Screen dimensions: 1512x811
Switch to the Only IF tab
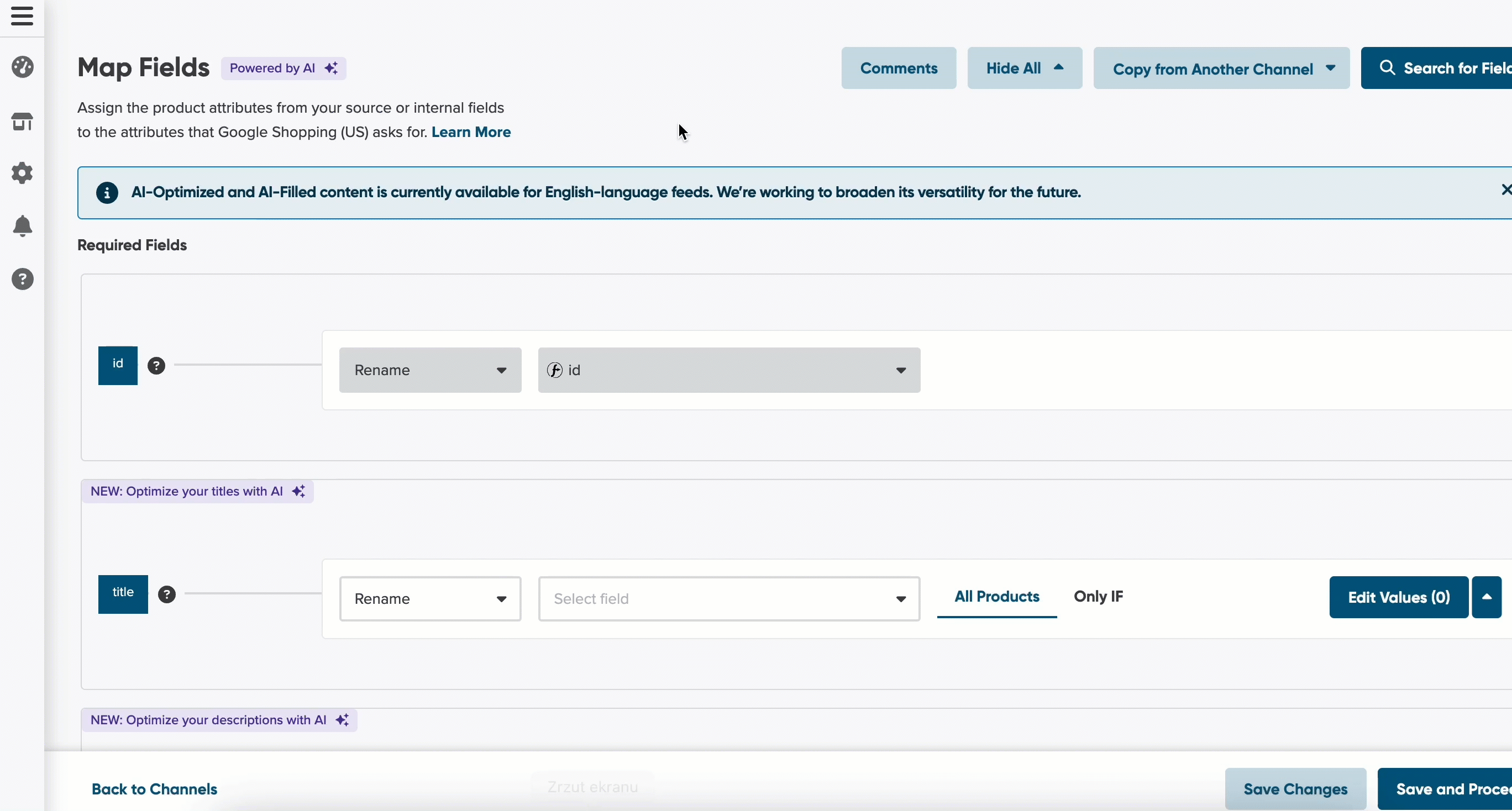click(x=1098, y=597)
